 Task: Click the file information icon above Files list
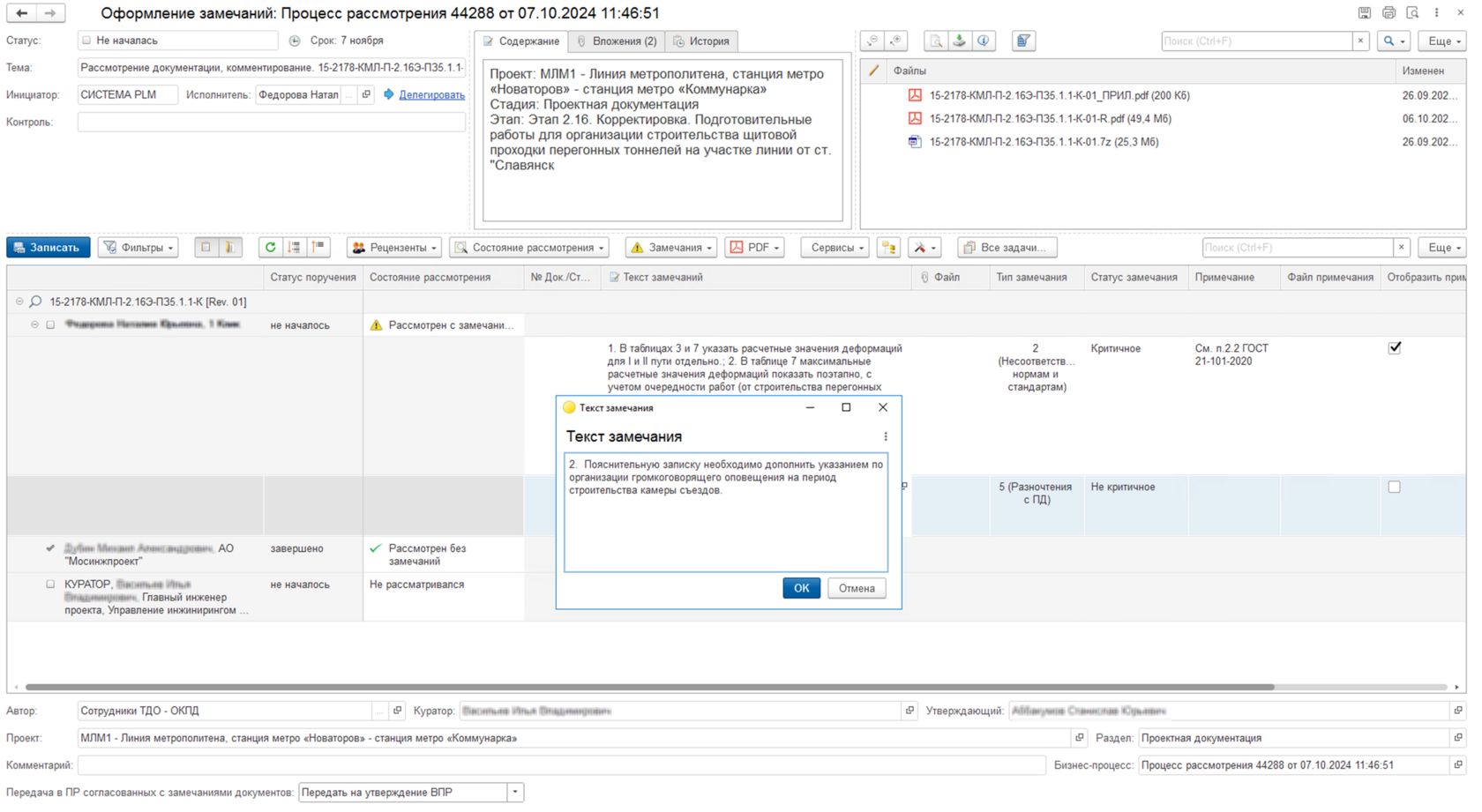(x=983, y=41)
